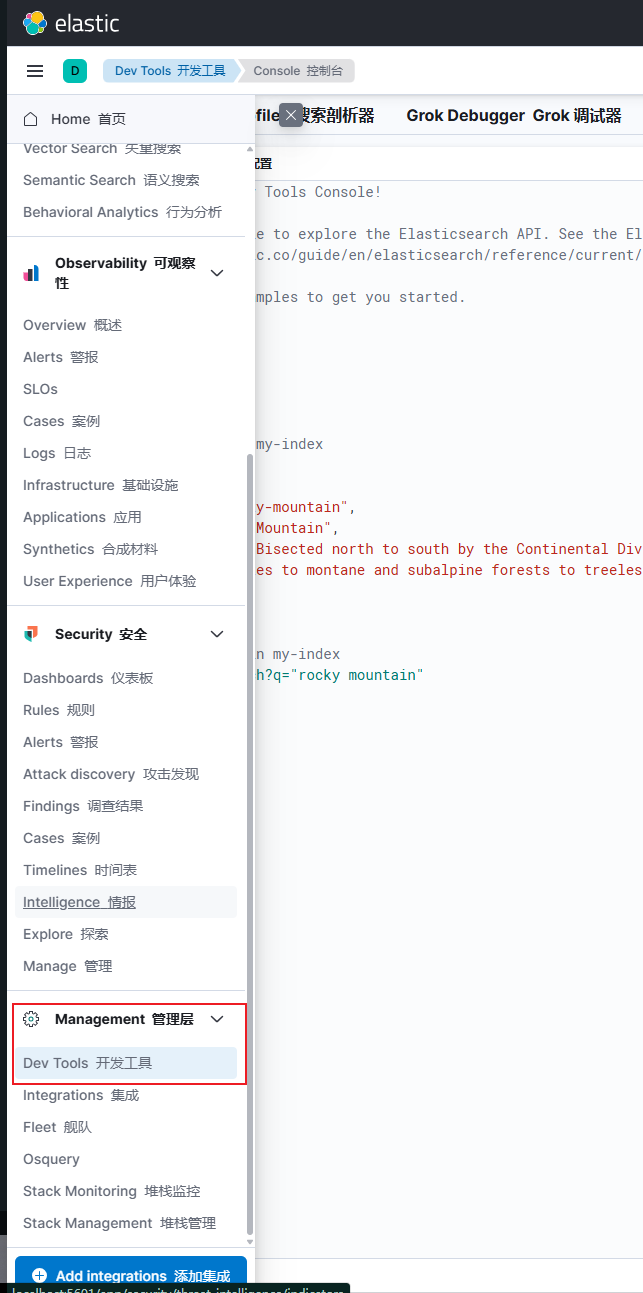Open Alerts under Observability
This screenshot has width=643, height=1293.
pos(61,357)
